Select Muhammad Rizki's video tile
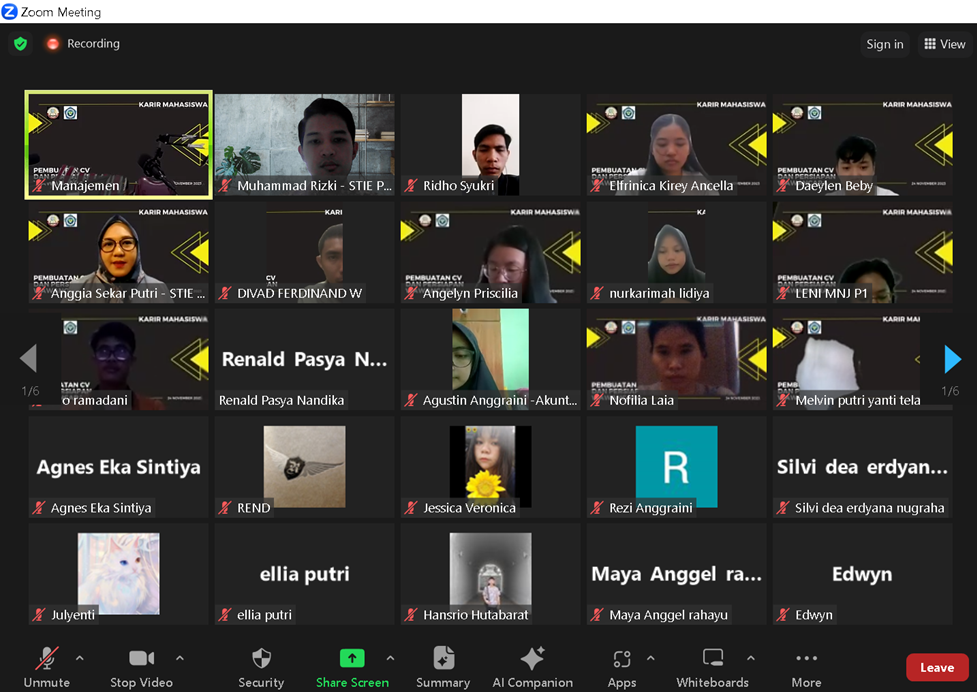 (305, 145)
